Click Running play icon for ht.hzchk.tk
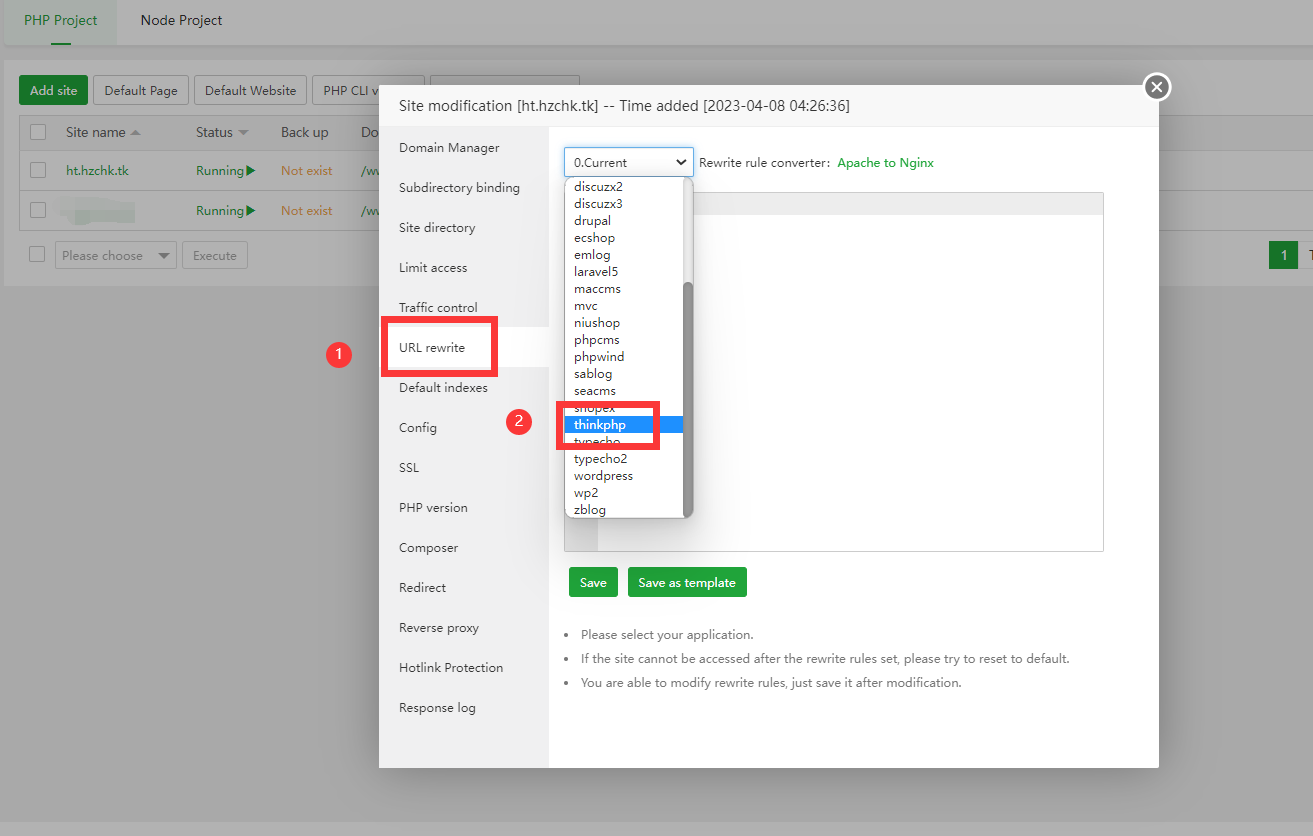Screen dimensions: 1313x836 tap(251, 171)
